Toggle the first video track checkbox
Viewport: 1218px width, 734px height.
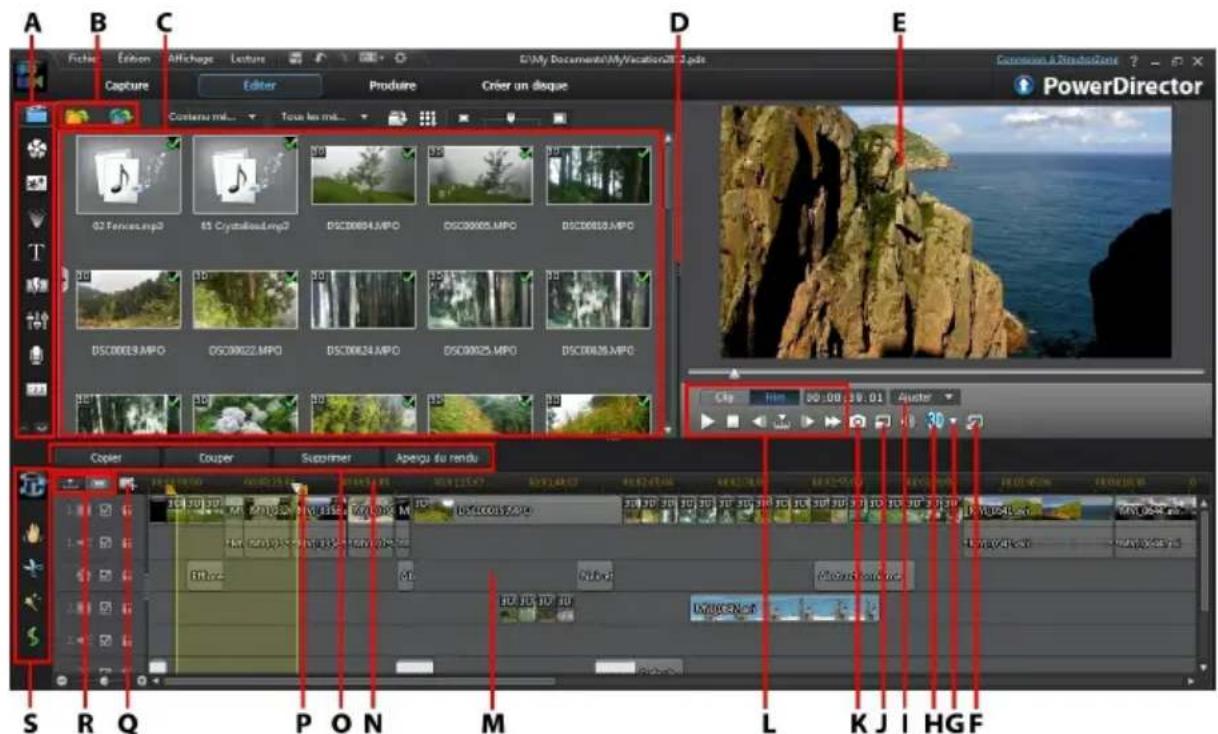[106, 509]
